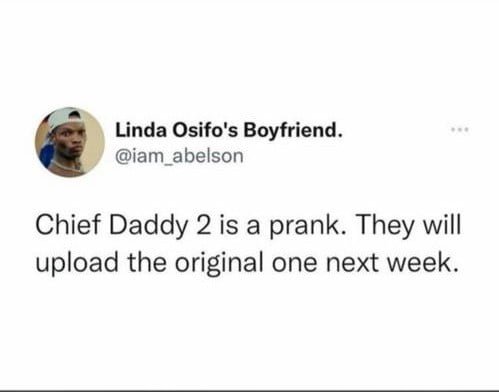Screen dimensions: 499x392
Task: Click the word "the" in second line
Action: click(147, 262)
